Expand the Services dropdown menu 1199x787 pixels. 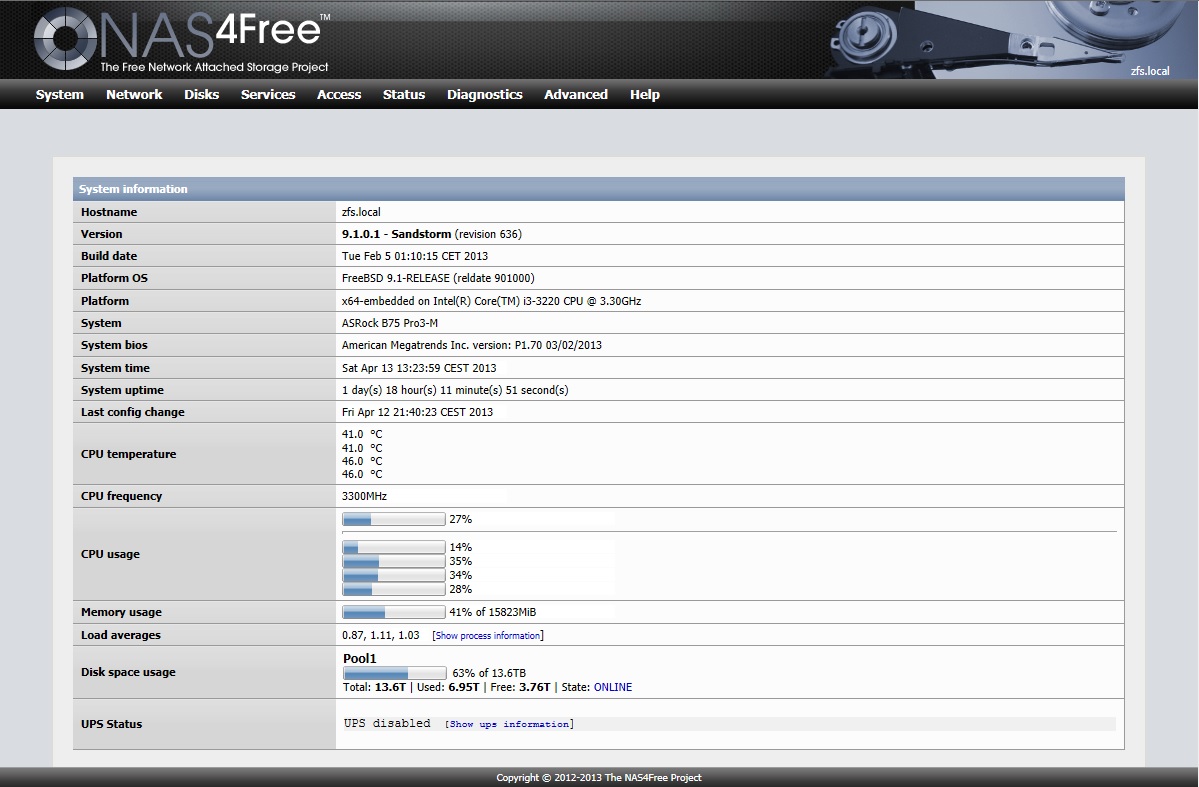coord(268,95)
